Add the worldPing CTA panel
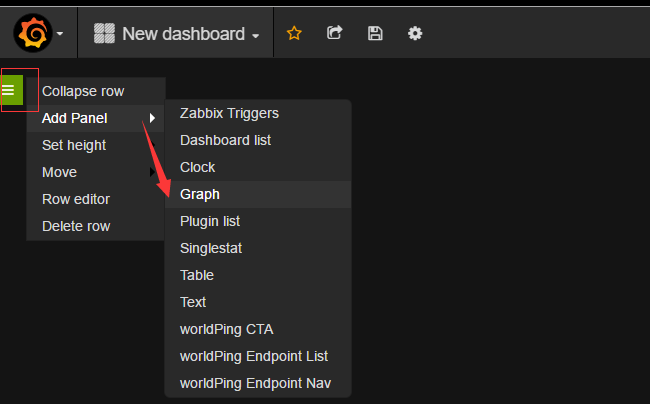This screenshot has width=650, height=404. pyautogui.click(x=258, y=329)
